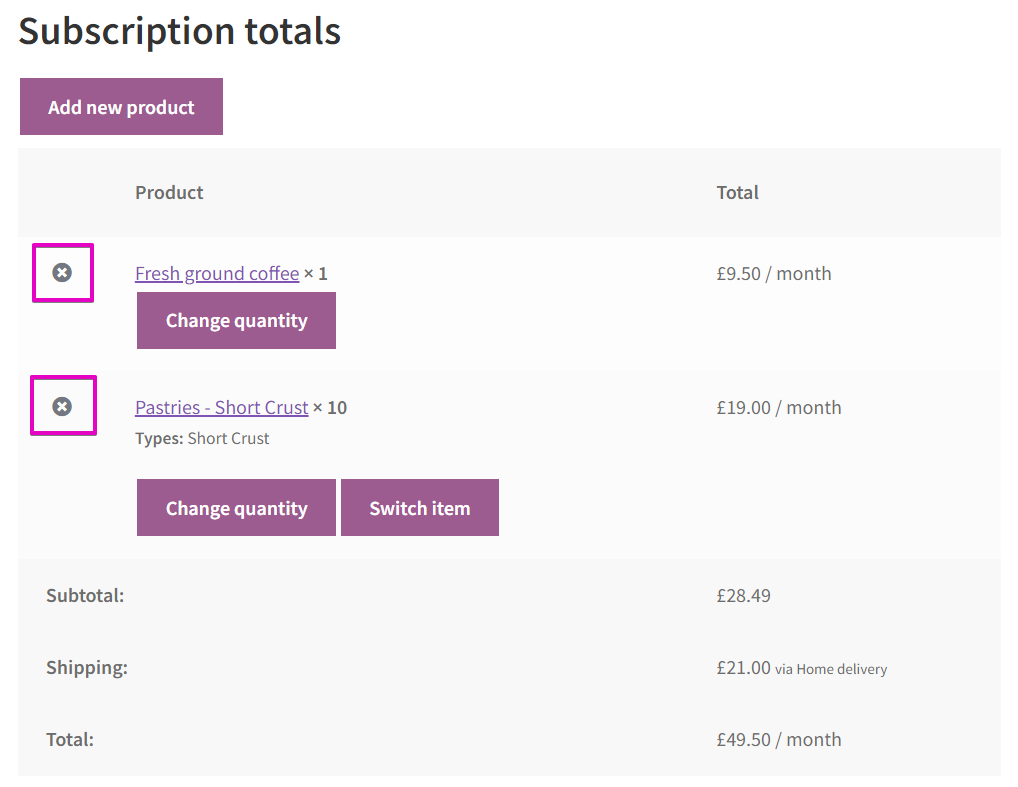Open the Pastries - Short Crust link
The width and height of the screenshot is (1018, 787).
(221, 408)
